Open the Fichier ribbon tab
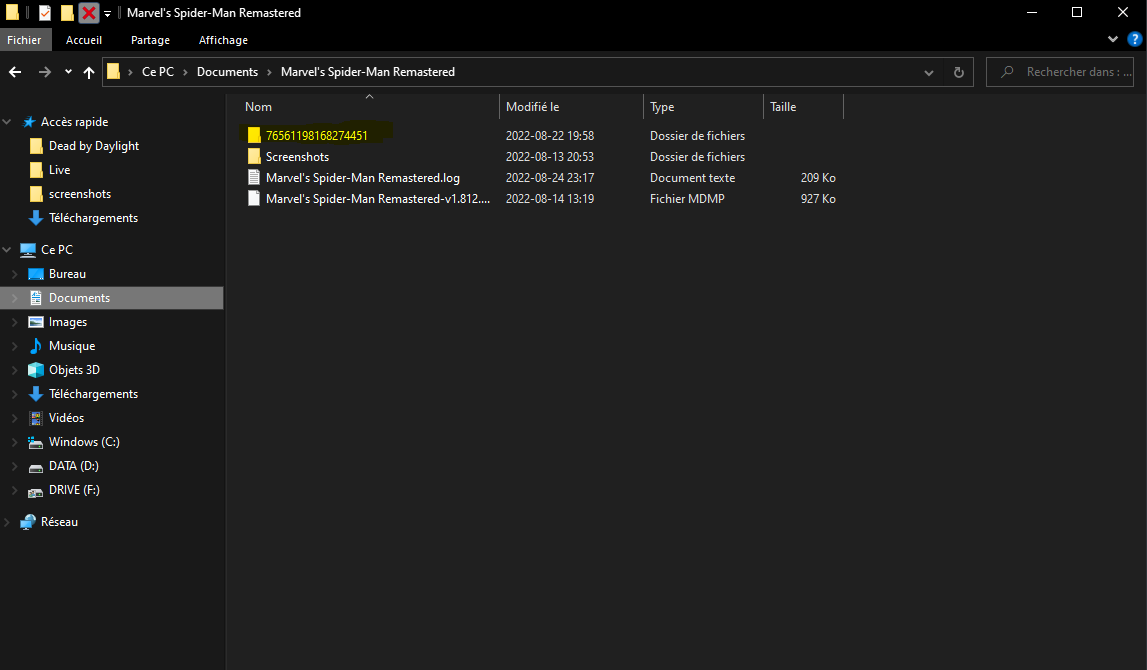The width and height of the screenshot is (1147, 670). pos(24,40)
